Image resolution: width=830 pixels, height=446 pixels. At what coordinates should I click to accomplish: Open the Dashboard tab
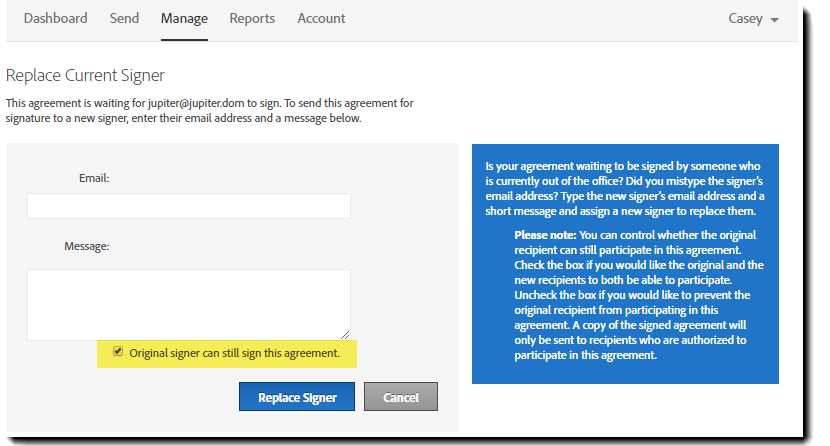55,18
